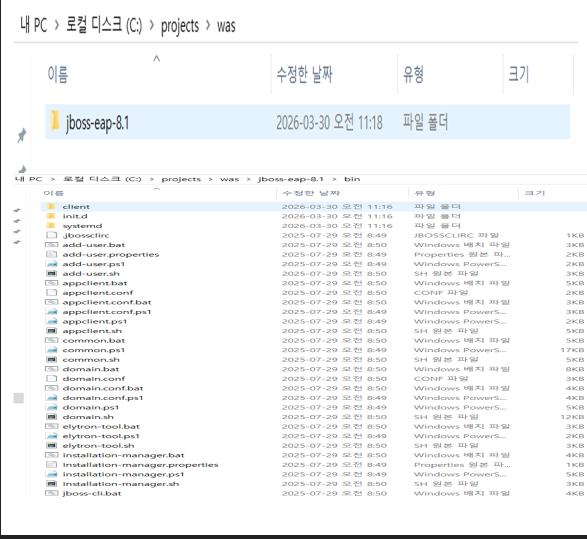Image resolution: width=587 pixels, height=539 pixels.
Task: Click the elytron-tool.ps1 file icon
Action: [x=51, y=436]
